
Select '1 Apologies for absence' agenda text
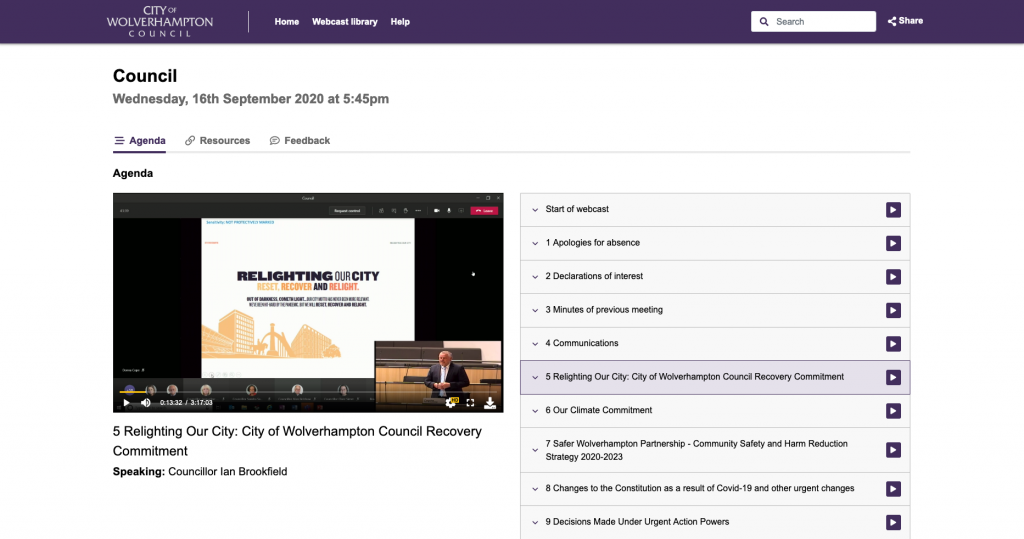pyautogui.click(x=592, y=242)
